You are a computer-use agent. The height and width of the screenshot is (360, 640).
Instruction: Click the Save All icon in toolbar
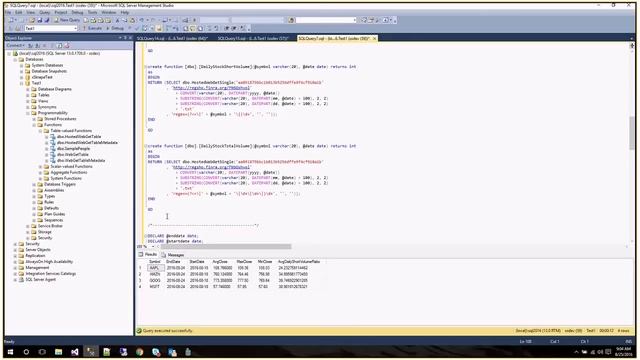(47, 20)
